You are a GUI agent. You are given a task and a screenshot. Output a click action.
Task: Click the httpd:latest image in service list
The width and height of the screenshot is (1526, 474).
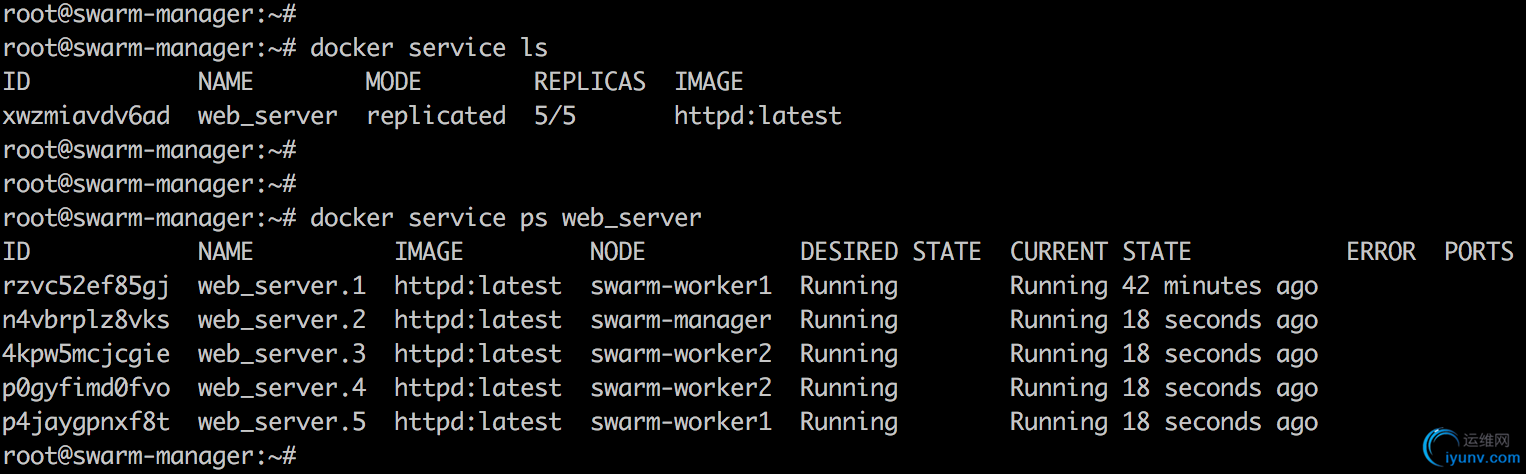[x=758, y=116]
